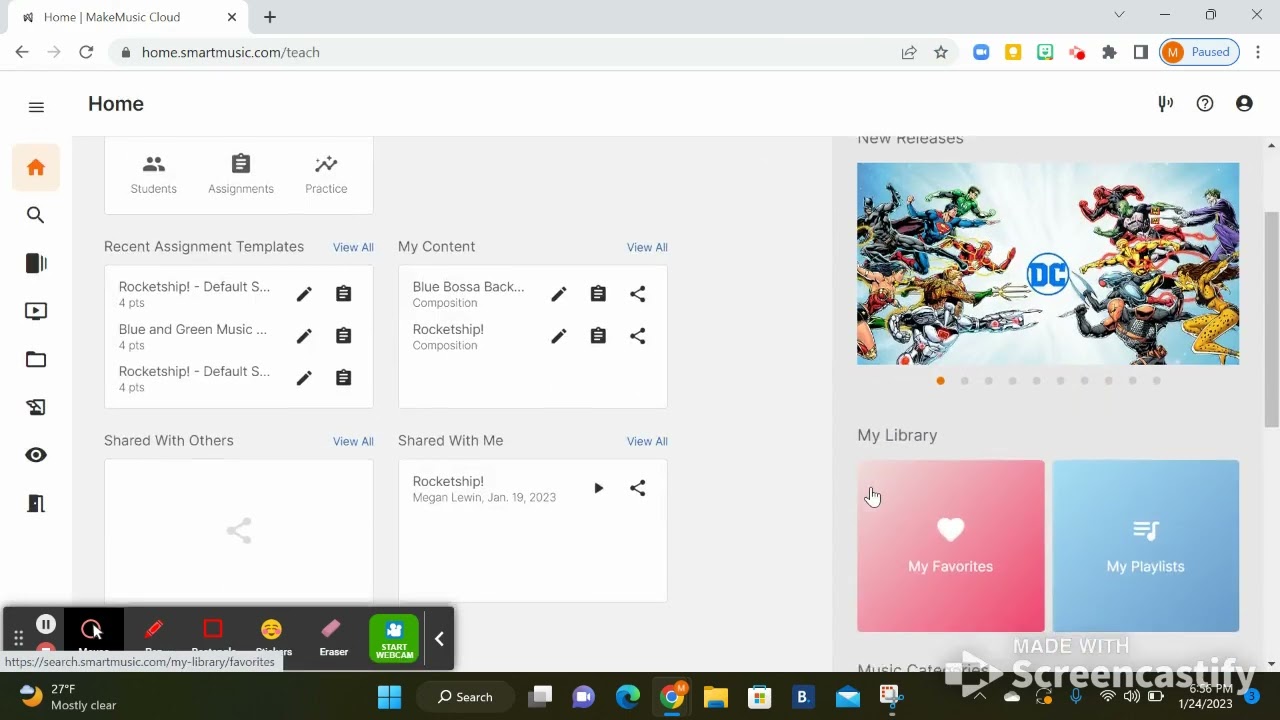
Task: Open the music library book icon in sidebar
Action: (x=36, y=263)
